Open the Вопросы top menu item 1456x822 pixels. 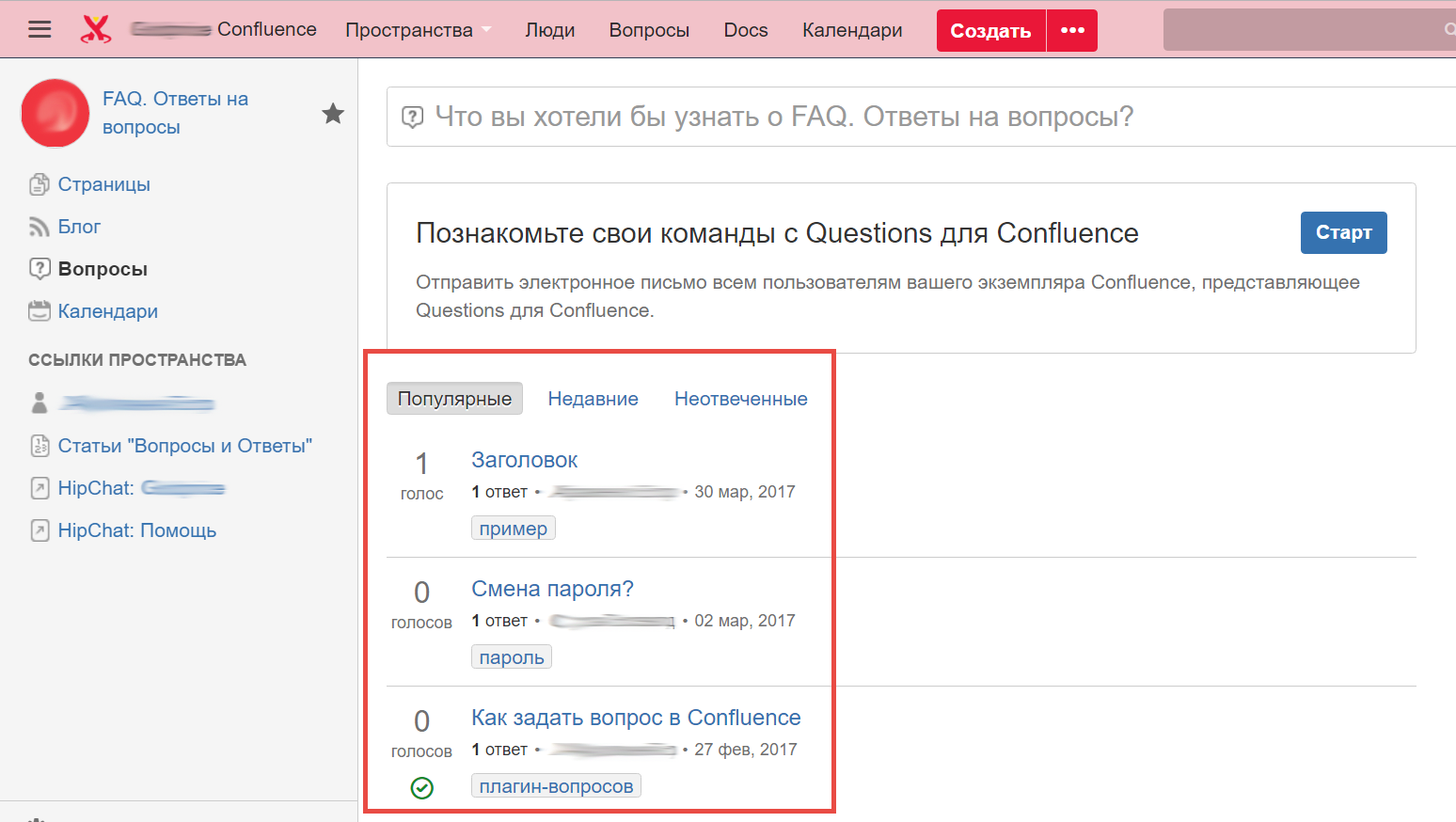pos(649,30)
